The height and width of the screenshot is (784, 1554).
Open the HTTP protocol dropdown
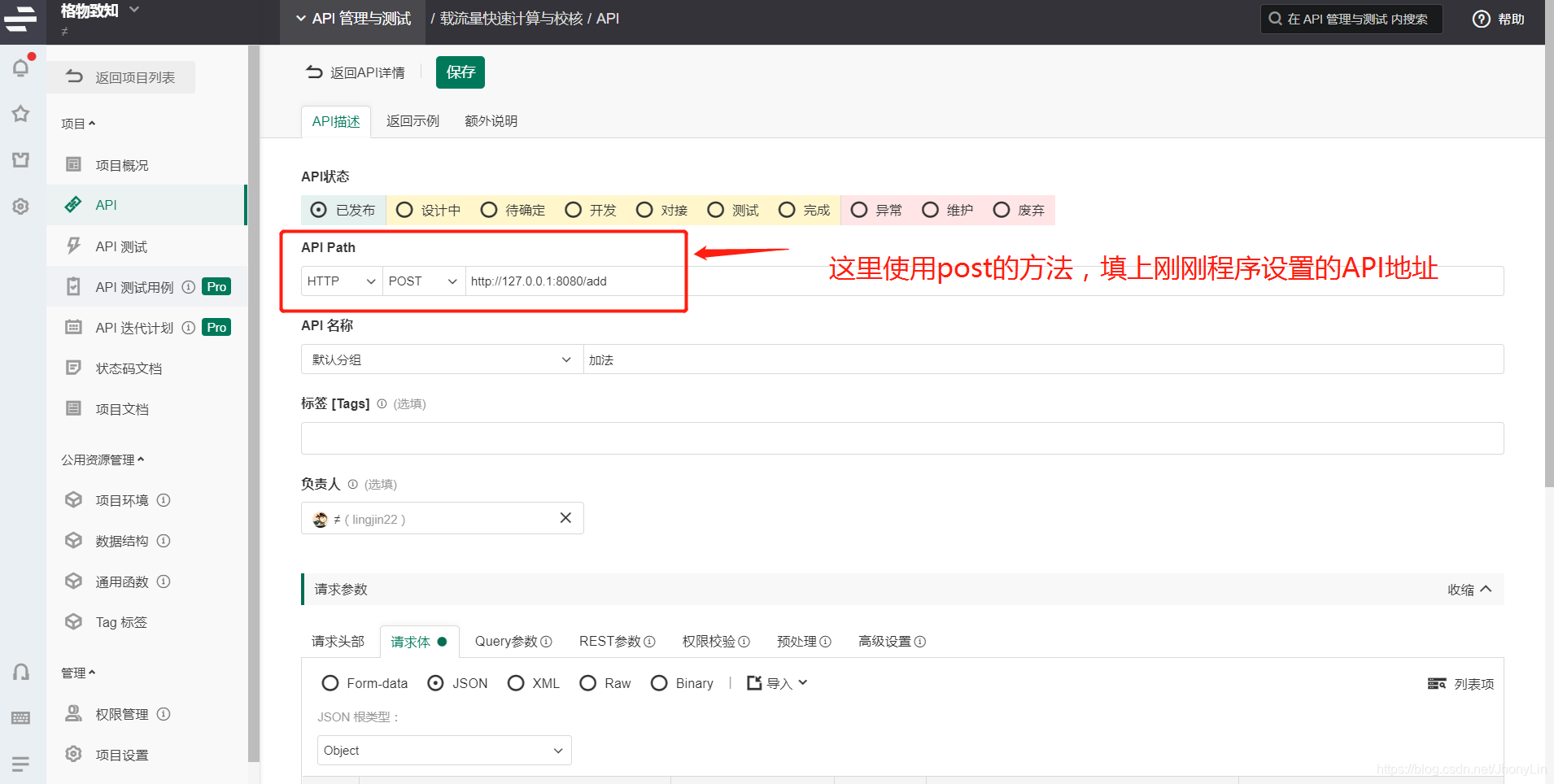[x=342, y=281]
